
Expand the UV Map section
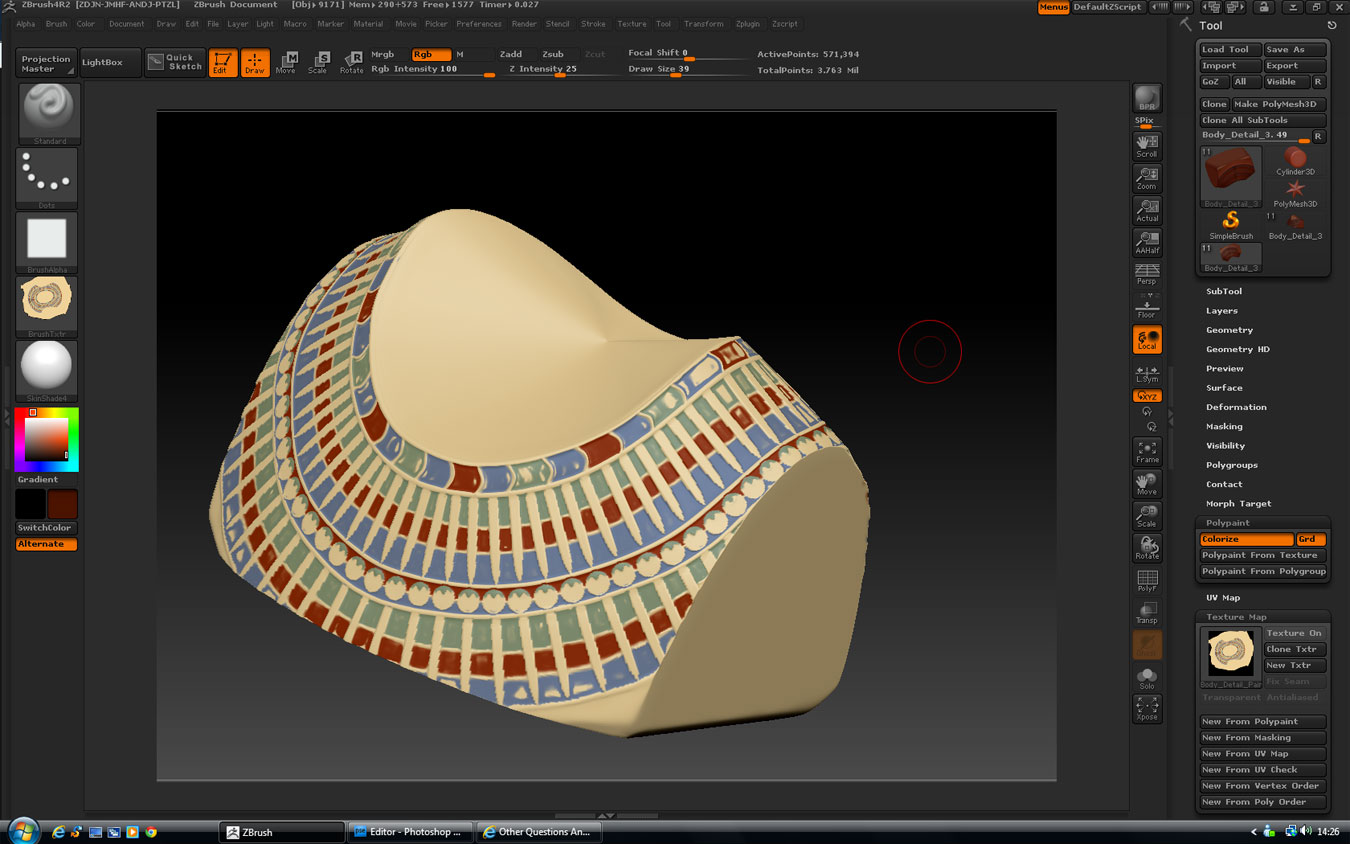pos(1223,598)
